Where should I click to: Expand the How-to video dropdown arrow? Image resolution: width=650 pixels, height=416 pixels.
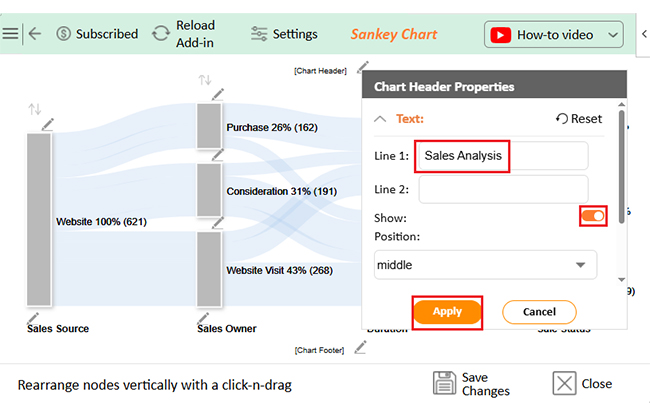click(x=613, y=35)
